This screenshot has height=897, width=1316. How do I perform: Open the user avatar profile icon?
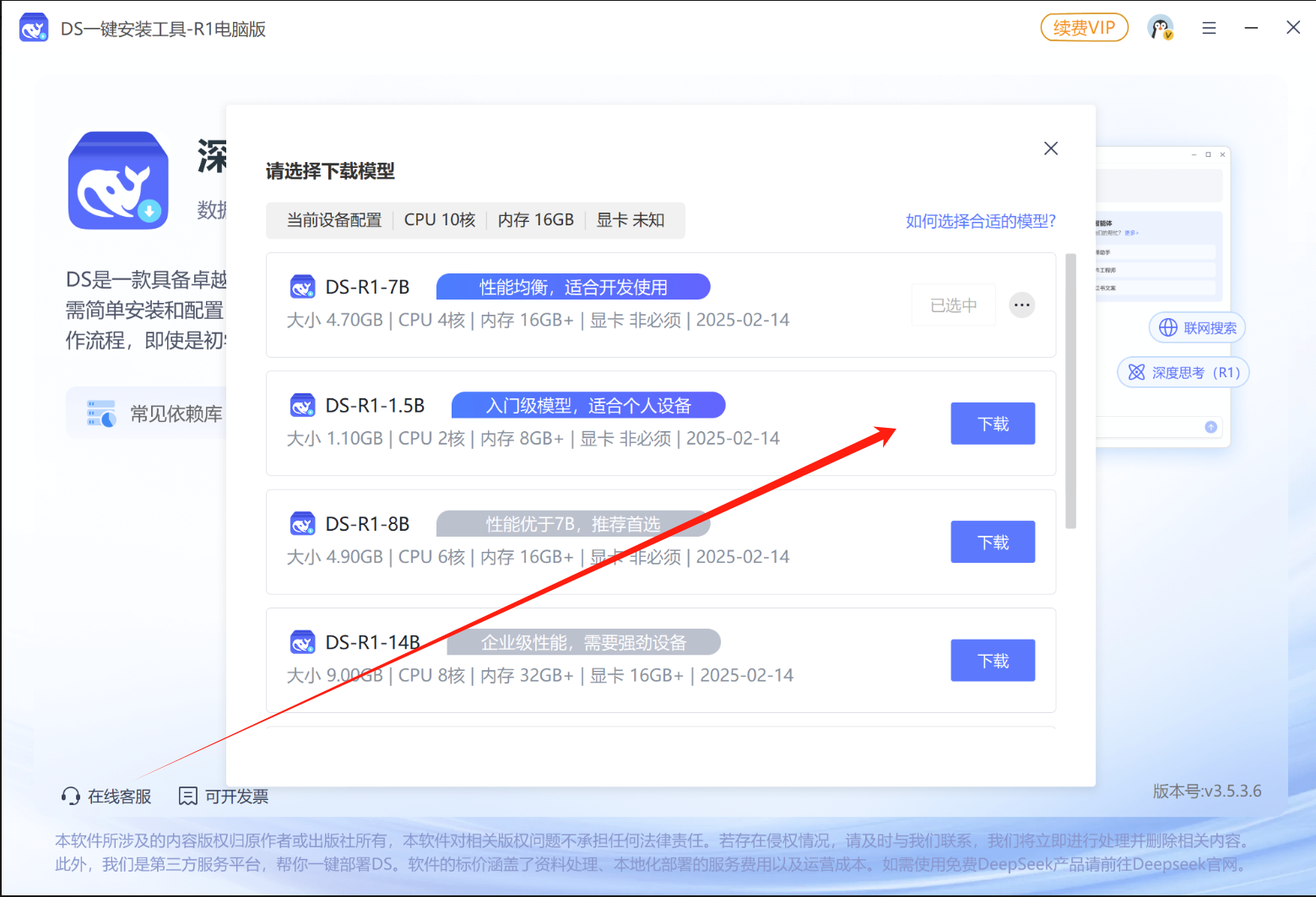pos(1161,28)
